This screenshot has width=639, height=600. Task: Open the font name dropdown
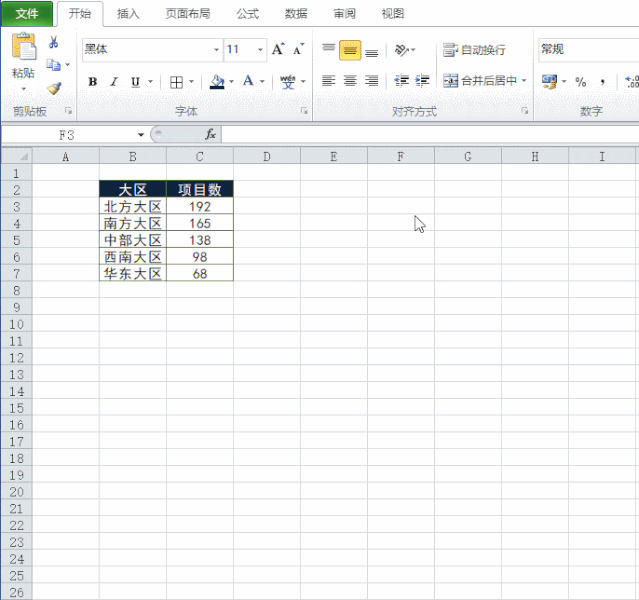coord(216,50)
